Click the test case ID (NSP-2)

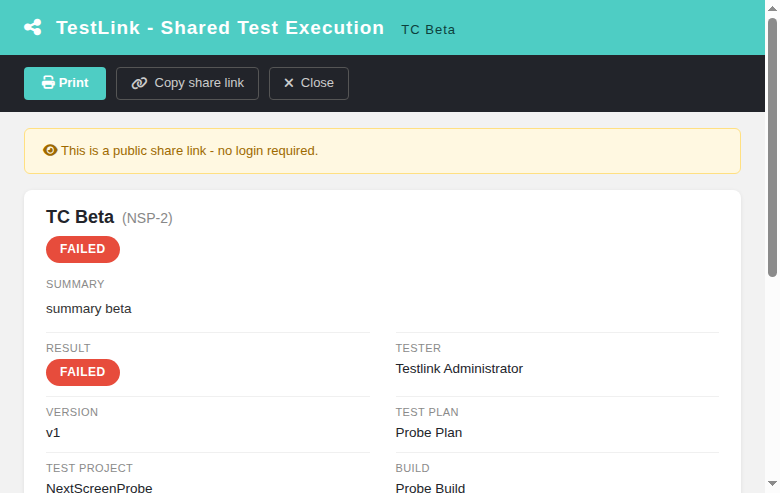[x=147, y=218]
